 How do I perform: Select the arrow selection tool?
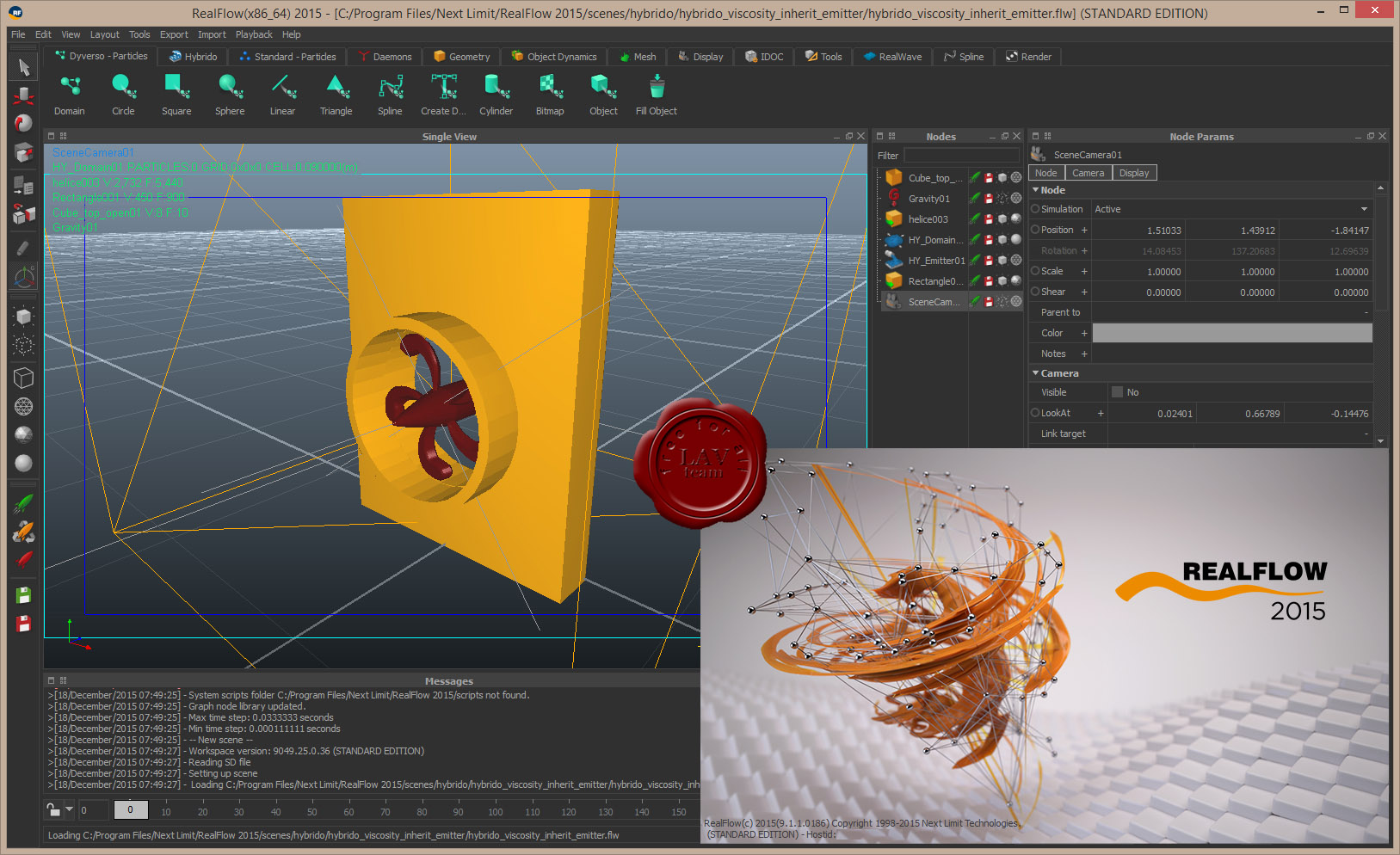pyautogui.click(x=23, y=67)
